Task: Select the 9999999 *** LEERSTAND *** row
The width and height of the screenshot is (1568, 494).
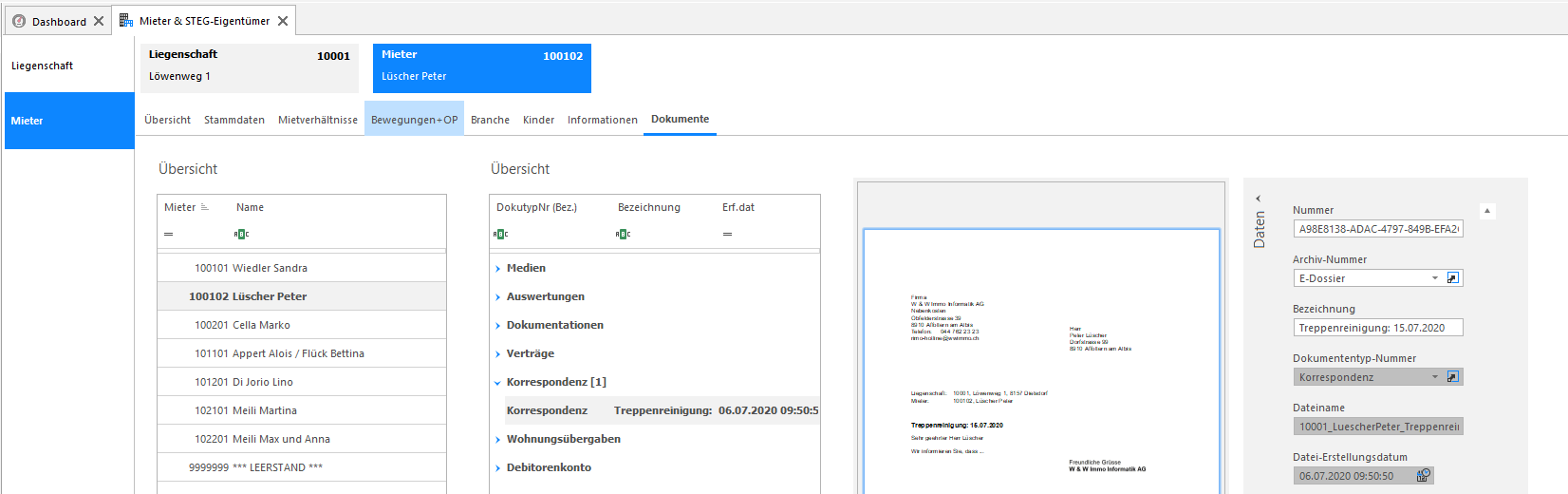Action: tap(302, 467)
